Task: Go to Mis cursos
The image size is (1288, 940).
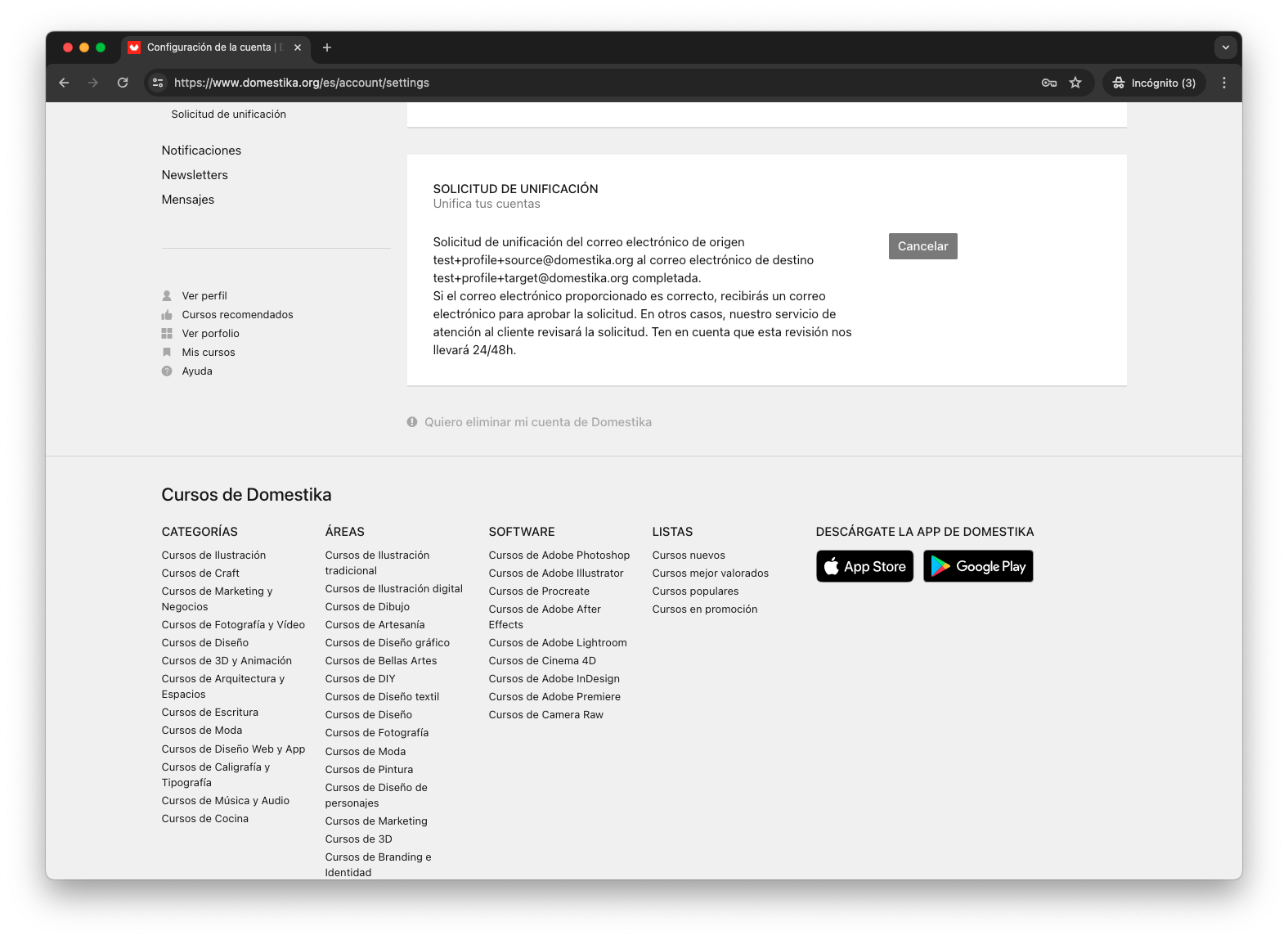Action: click(x=209, y=353)
